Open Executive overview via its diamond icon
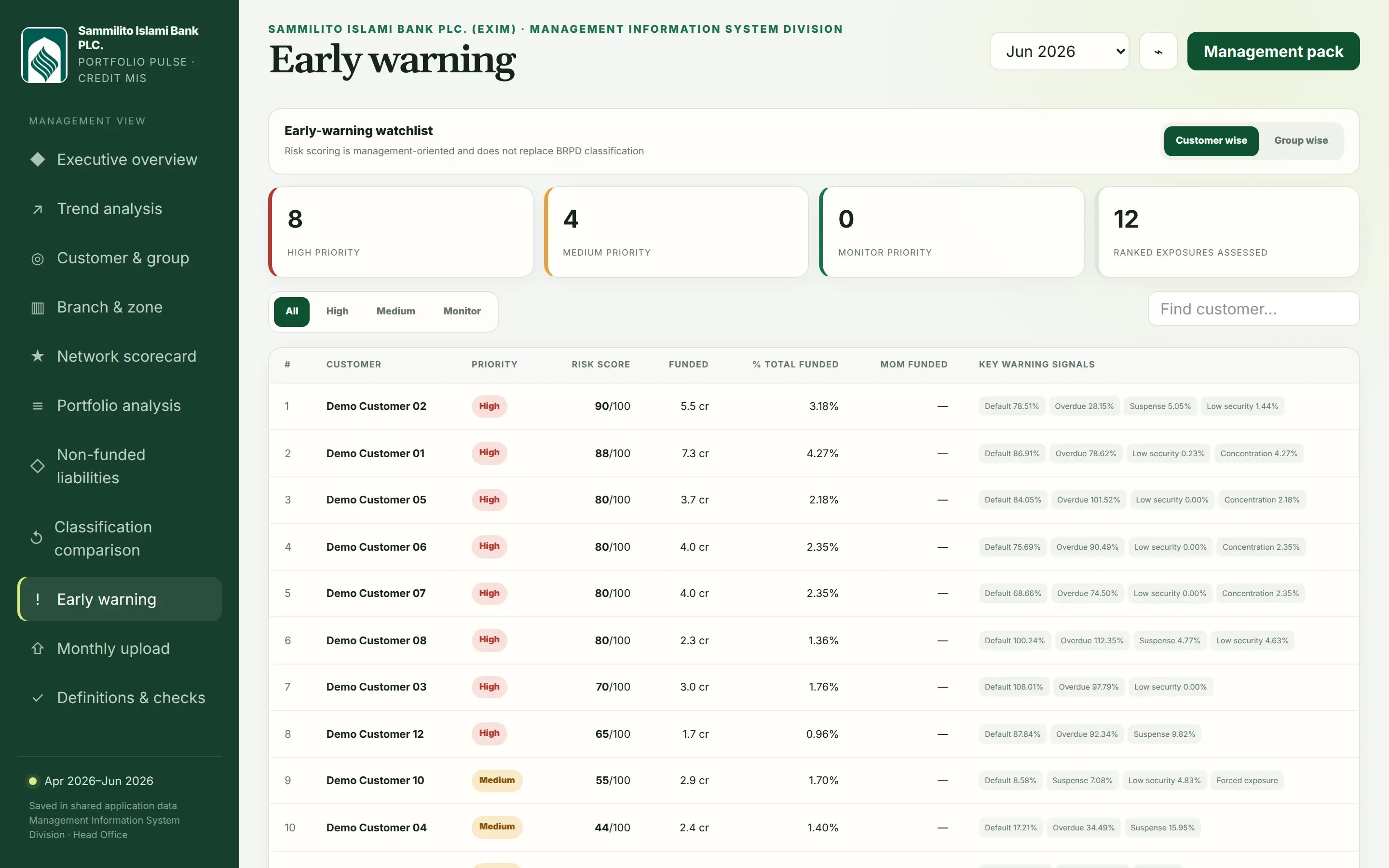Image resolution: width=1389 pixels, height=868 pixels. click(x=37, y=160)
